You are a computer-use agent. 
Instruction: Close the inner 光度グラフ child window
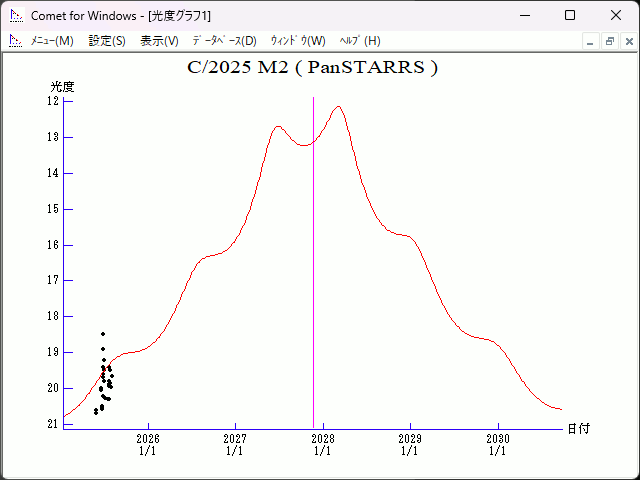[627, 41]
